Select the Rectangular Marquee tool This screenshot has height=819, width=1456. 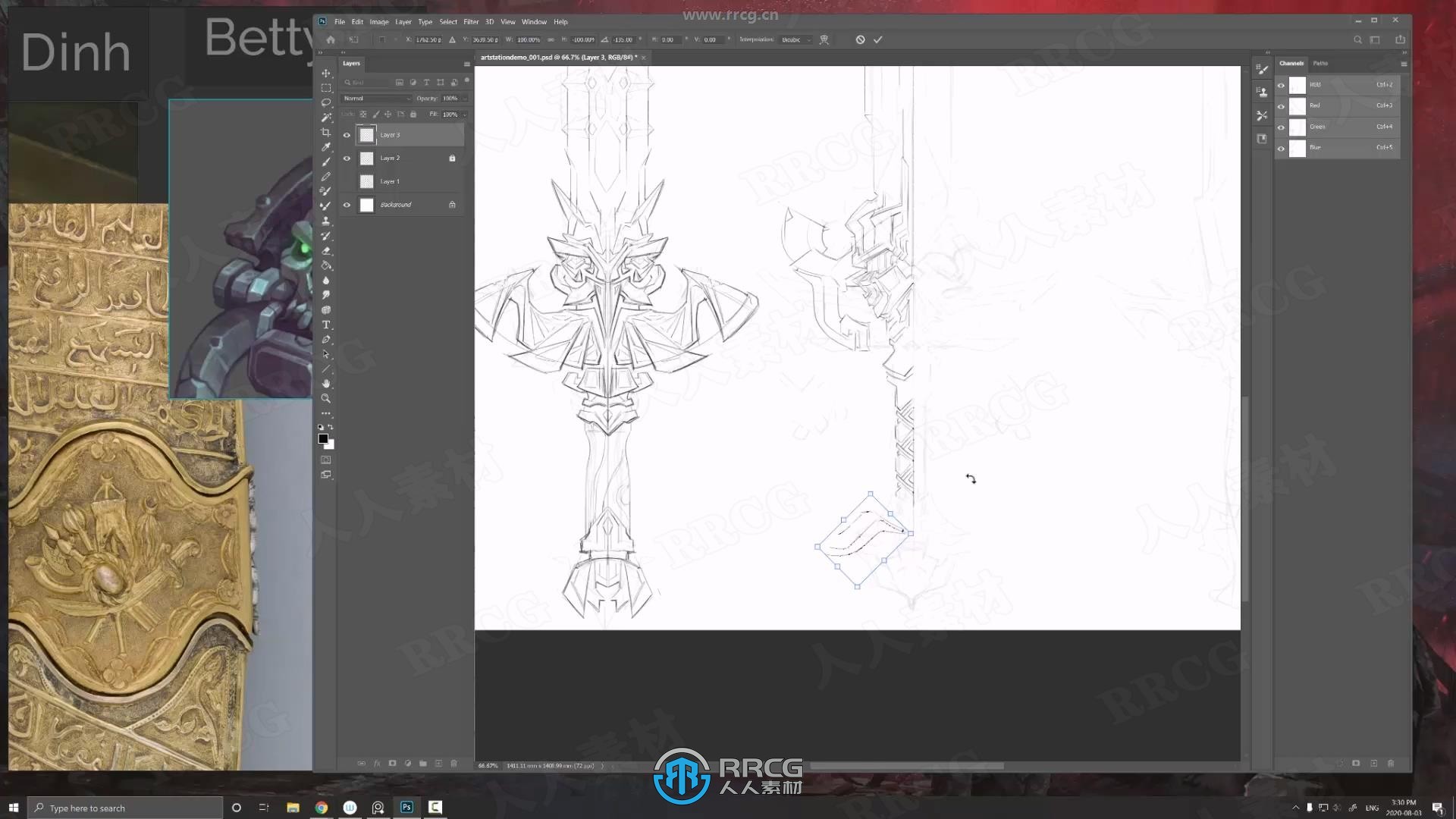click(x=326, y=88)
